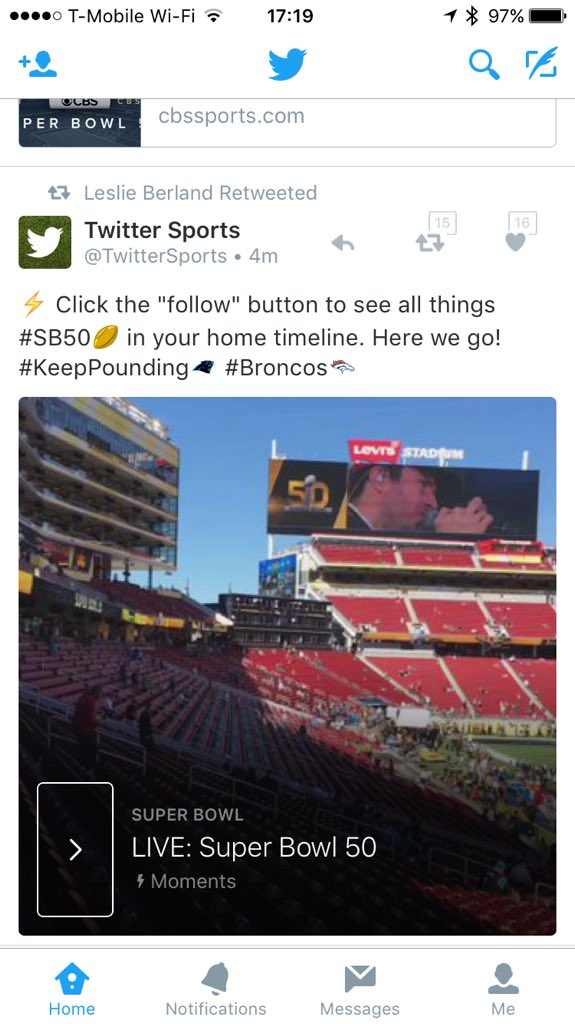Open the Notifications tab
Screen dimensions: 575x1024
tap(216, 989)
